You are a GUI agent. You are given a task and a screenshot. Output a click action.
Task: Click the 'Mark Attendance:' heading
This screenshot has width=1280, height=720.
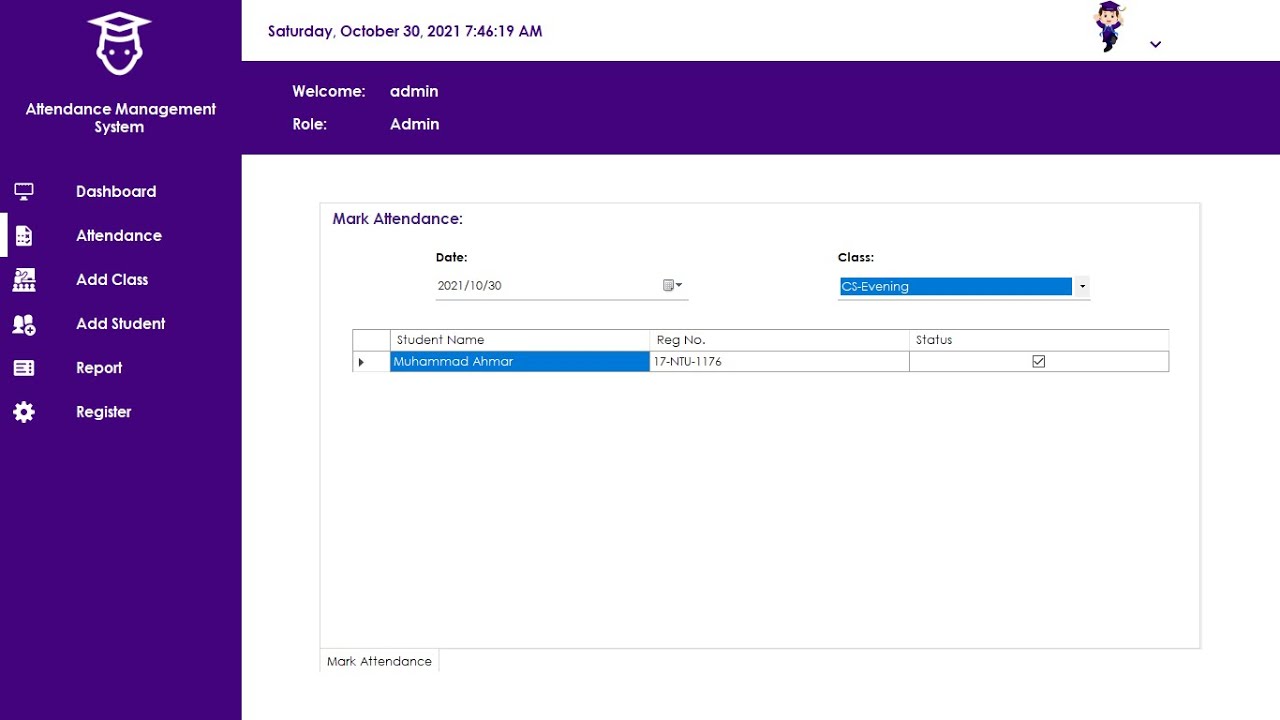(397, 219)
